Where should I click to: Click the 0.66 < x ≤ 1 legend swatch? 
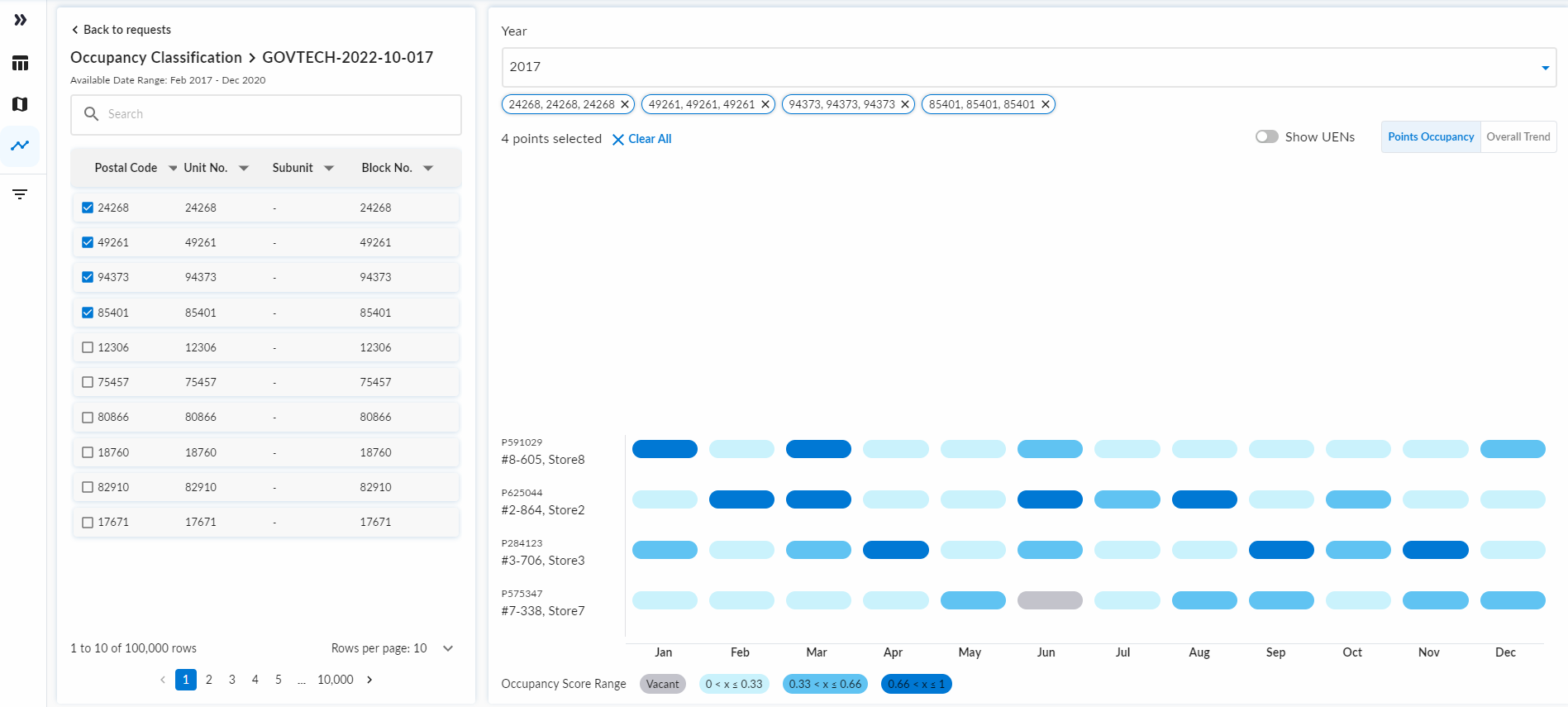[x=917, y=684]
